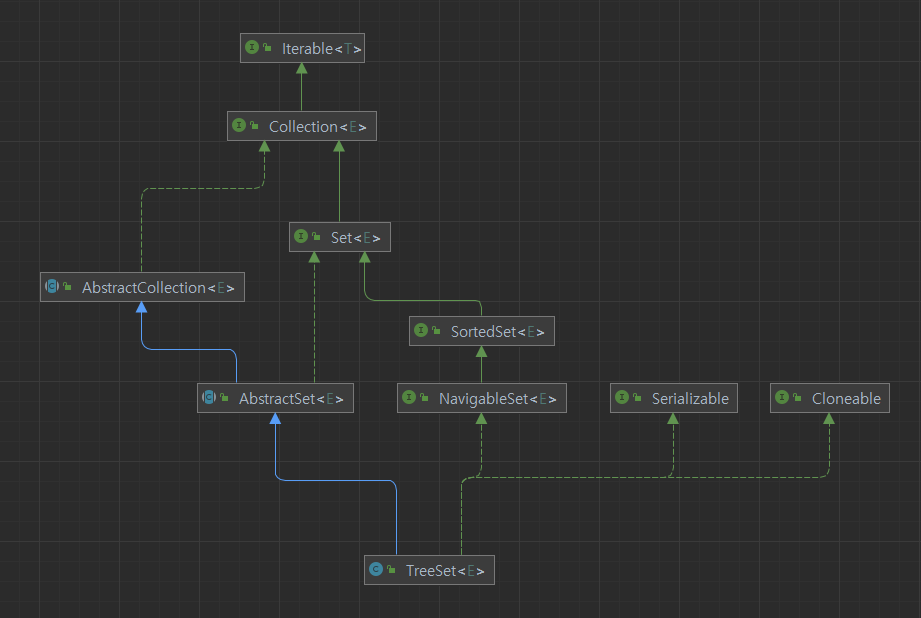Click the visibility lock icon on Set node

point(316,236)
